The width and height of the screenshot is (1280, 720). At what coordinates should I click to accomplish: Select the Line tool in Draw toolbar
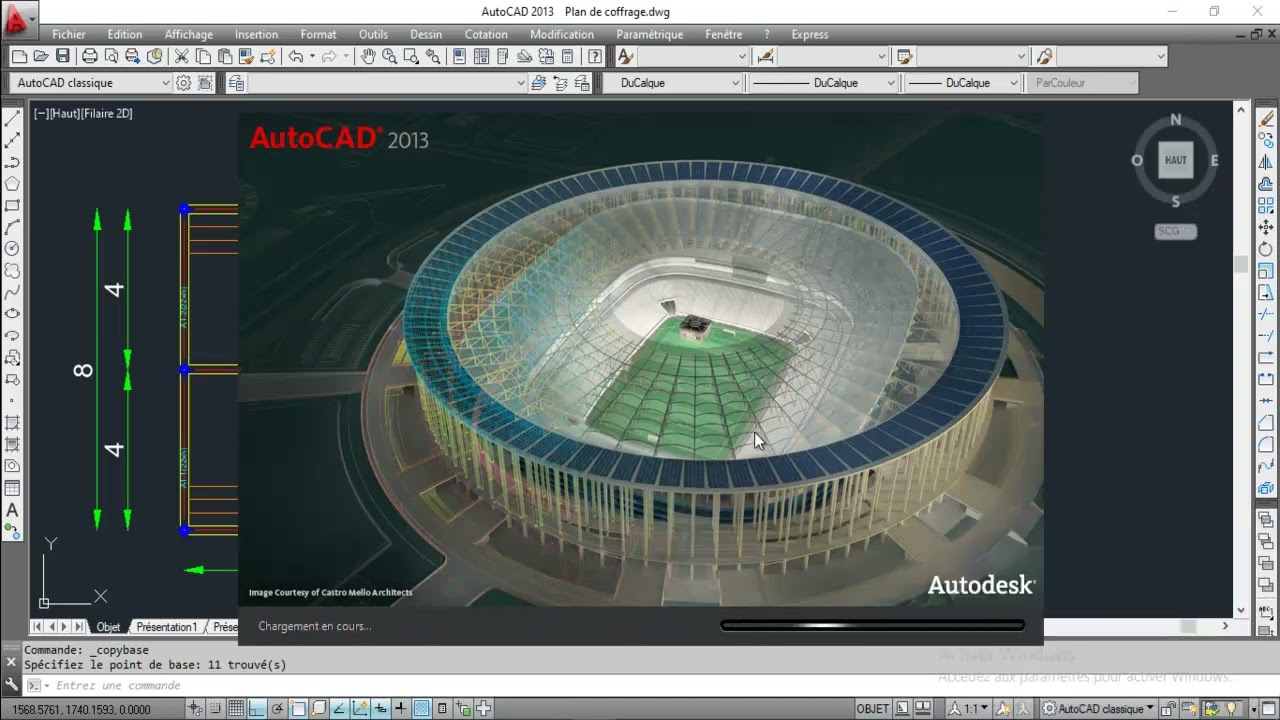(13, 118)
